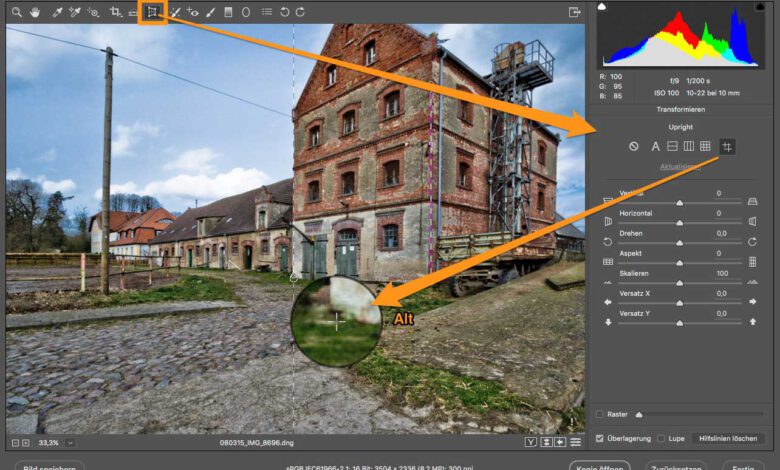Click Hilfslinien löschen button

tap(728, 438)
